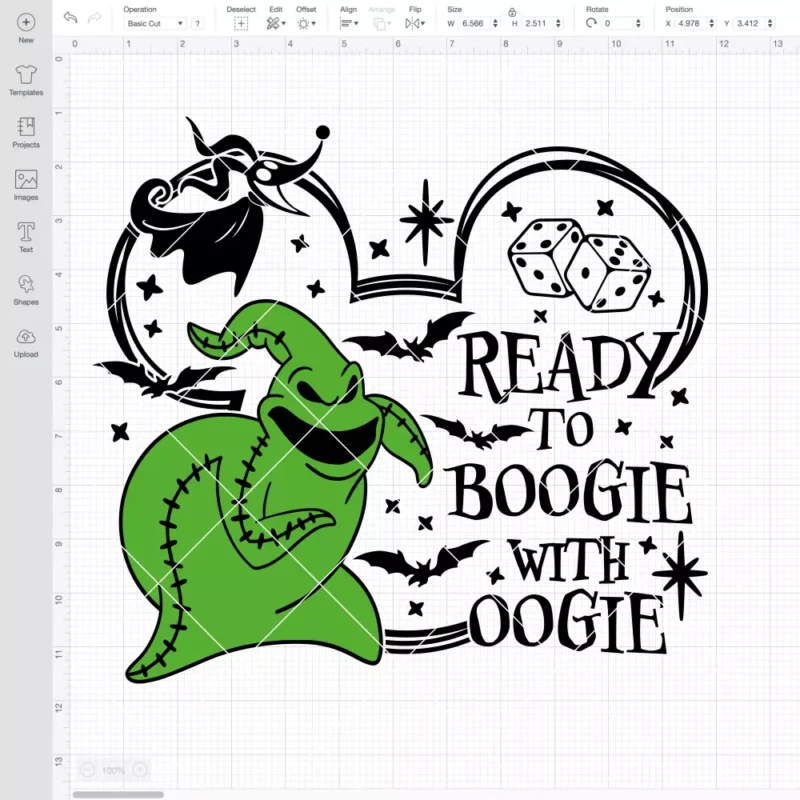Click the 100% zoom level label

coord(113,770)
